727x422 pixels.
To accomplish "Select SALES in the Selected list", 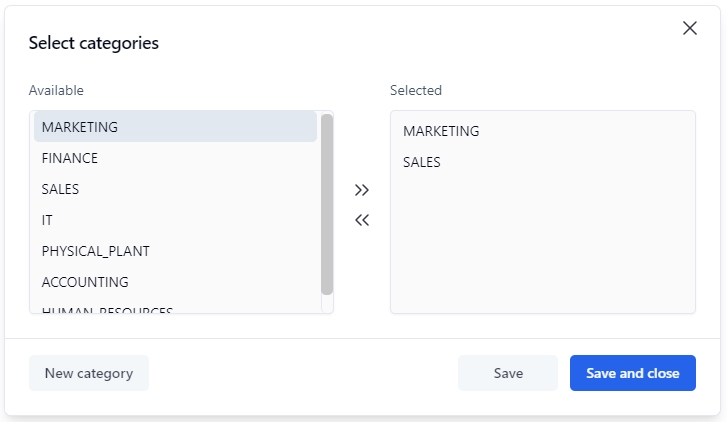I will pyautogui.click(x=422, y=162).
